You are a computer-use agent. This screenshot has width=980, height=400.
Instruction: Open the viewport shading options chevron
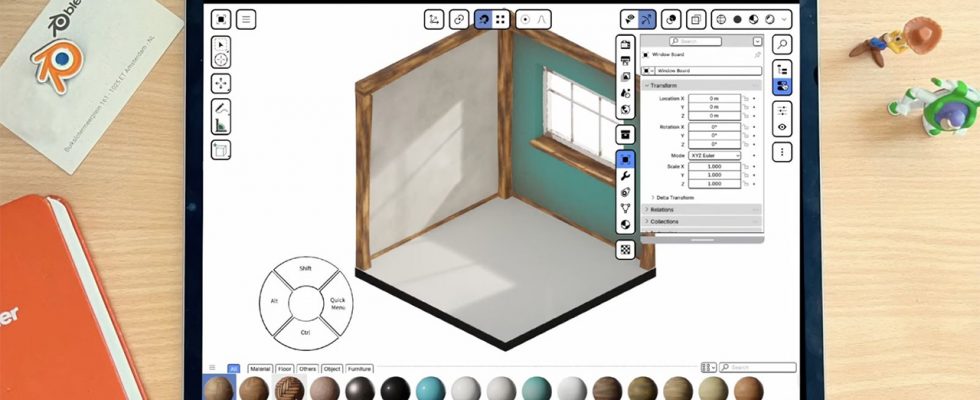[784, 19]
